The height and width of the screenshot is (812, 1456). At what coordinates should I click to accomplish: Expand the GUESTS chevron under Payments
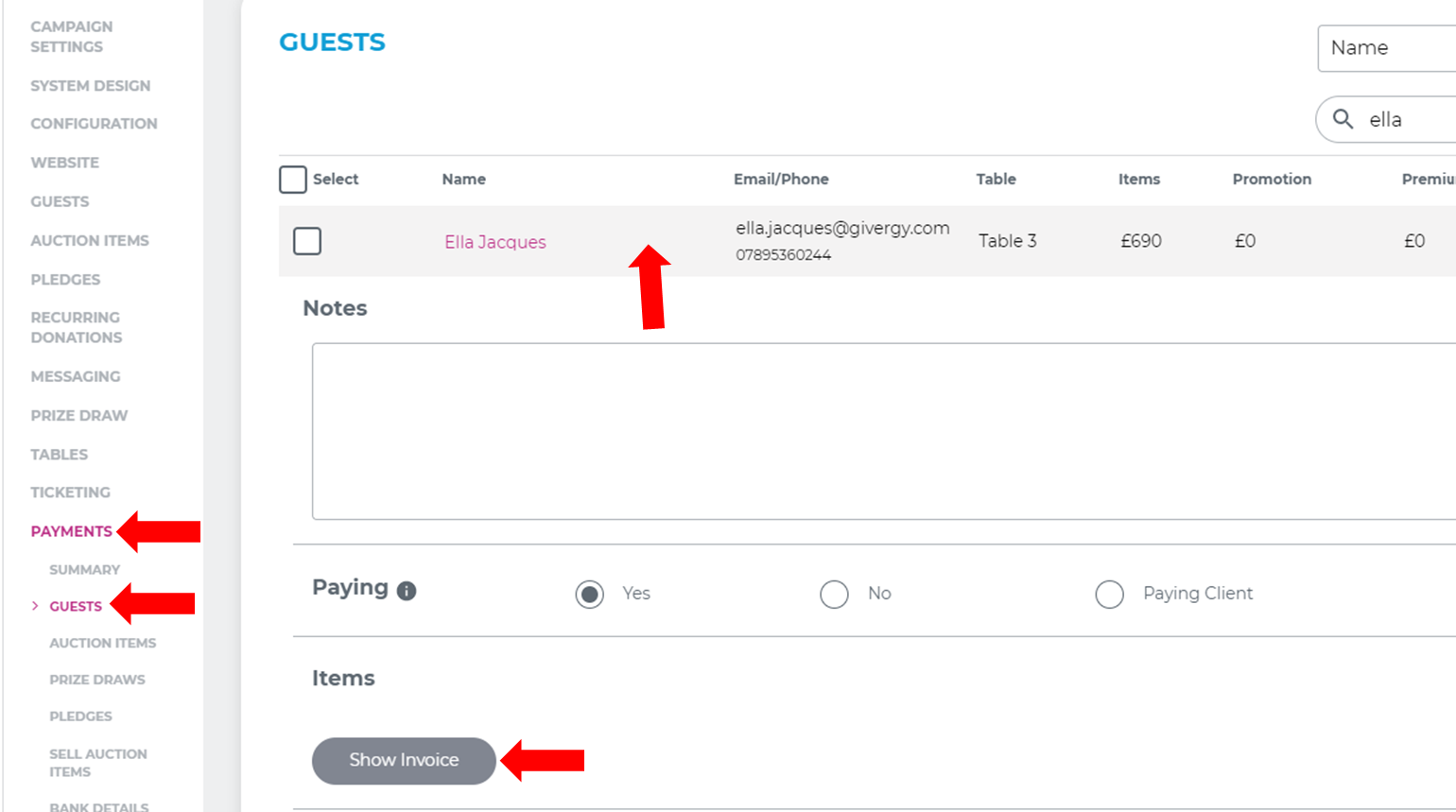click(35, 606)
